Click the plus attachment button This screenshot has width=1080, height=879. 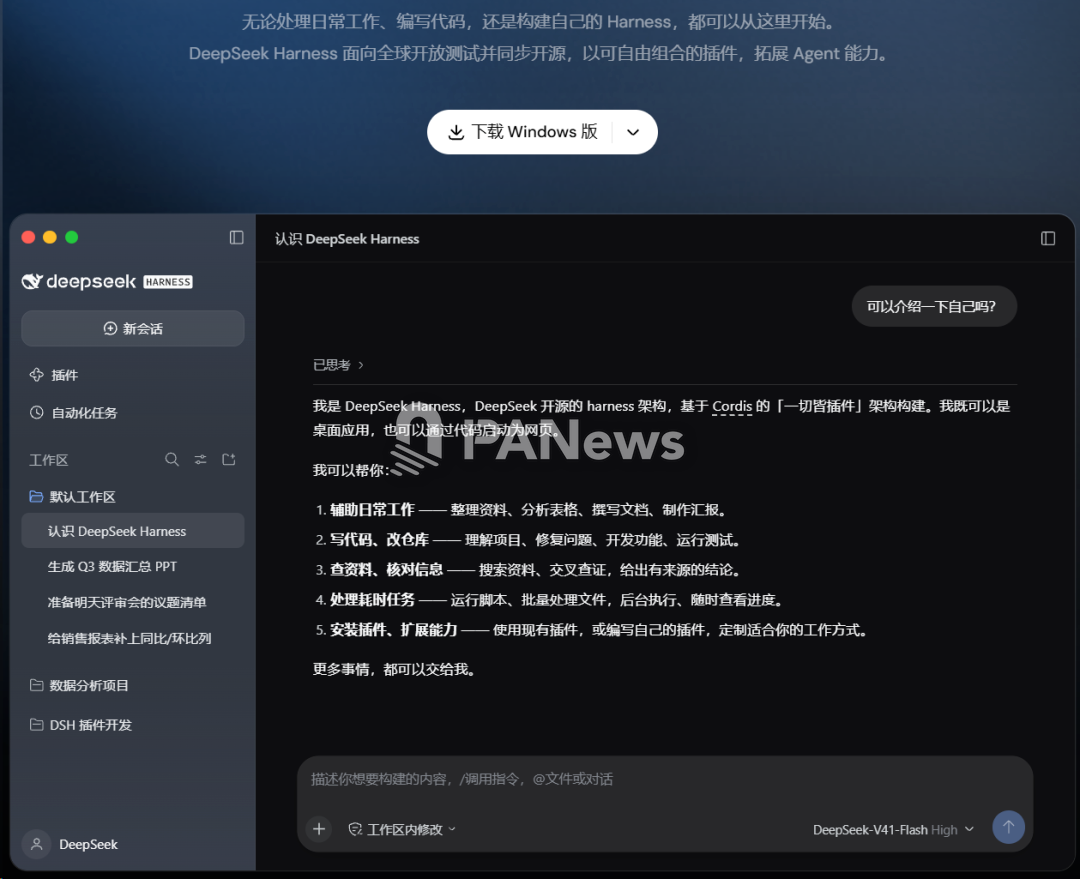319,829
